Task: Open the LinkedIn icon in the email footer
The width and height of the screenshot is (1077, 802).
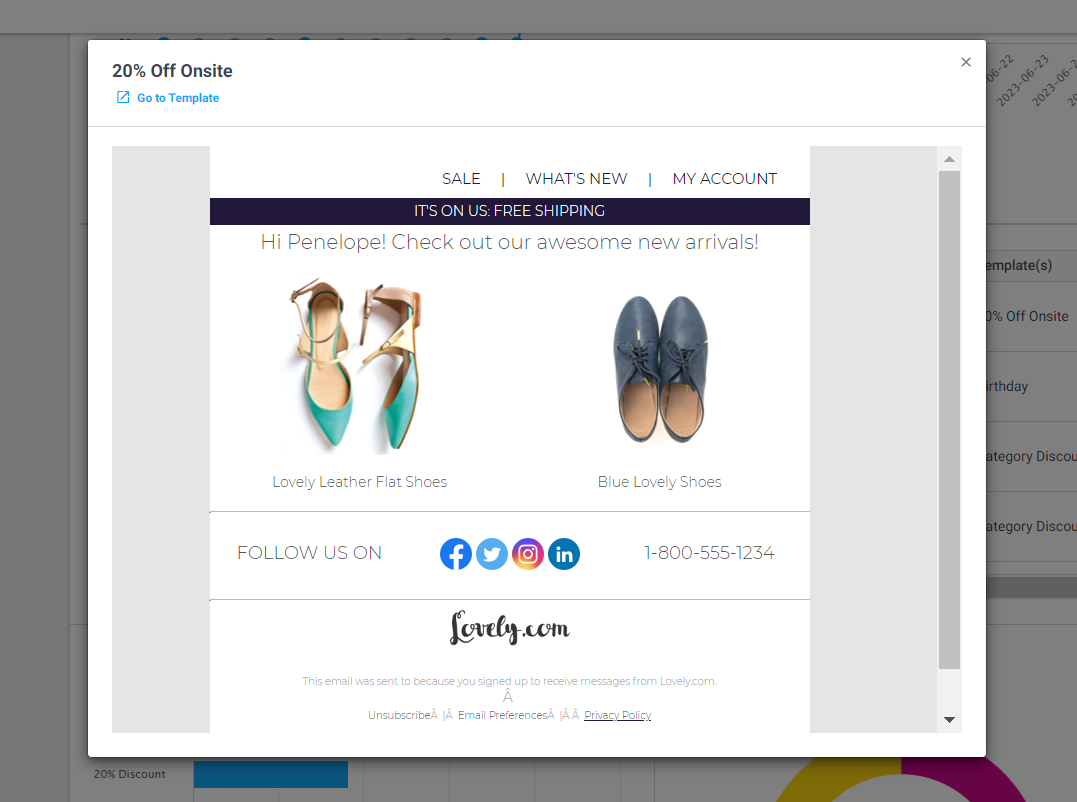Action: coord(564,553)
